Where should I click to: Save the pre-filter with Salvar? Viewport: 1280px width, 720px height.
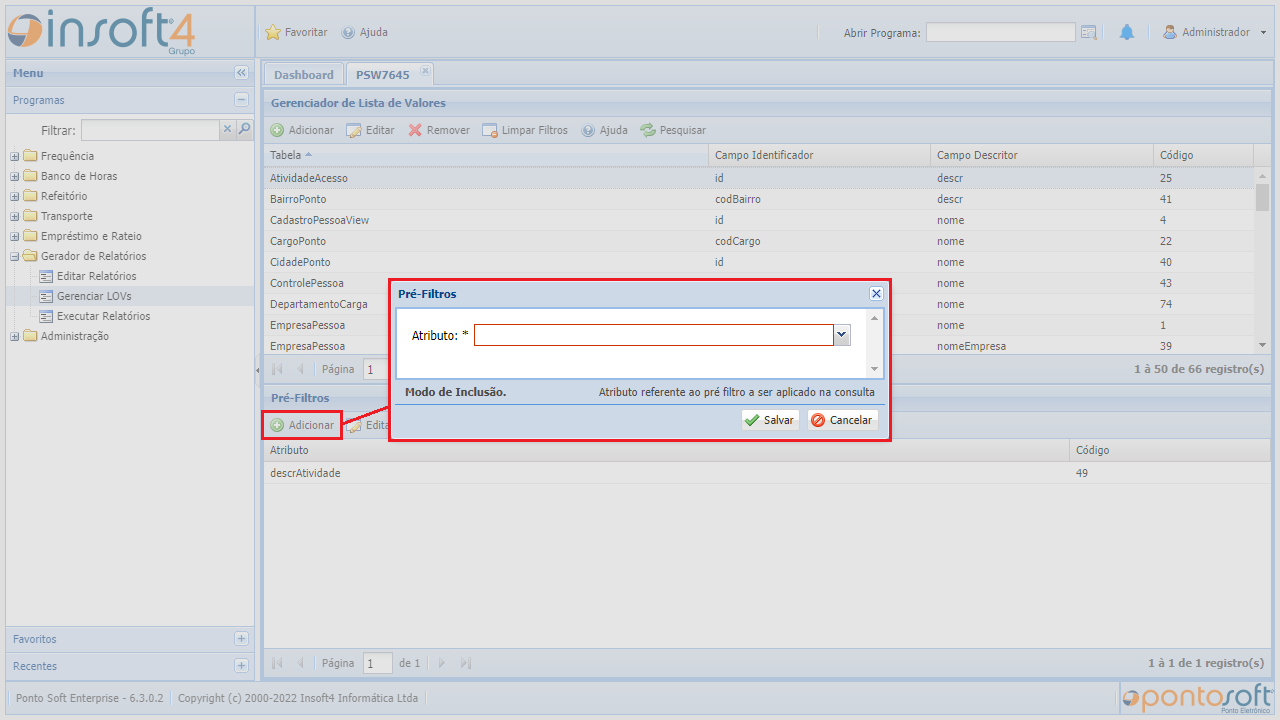770,420
